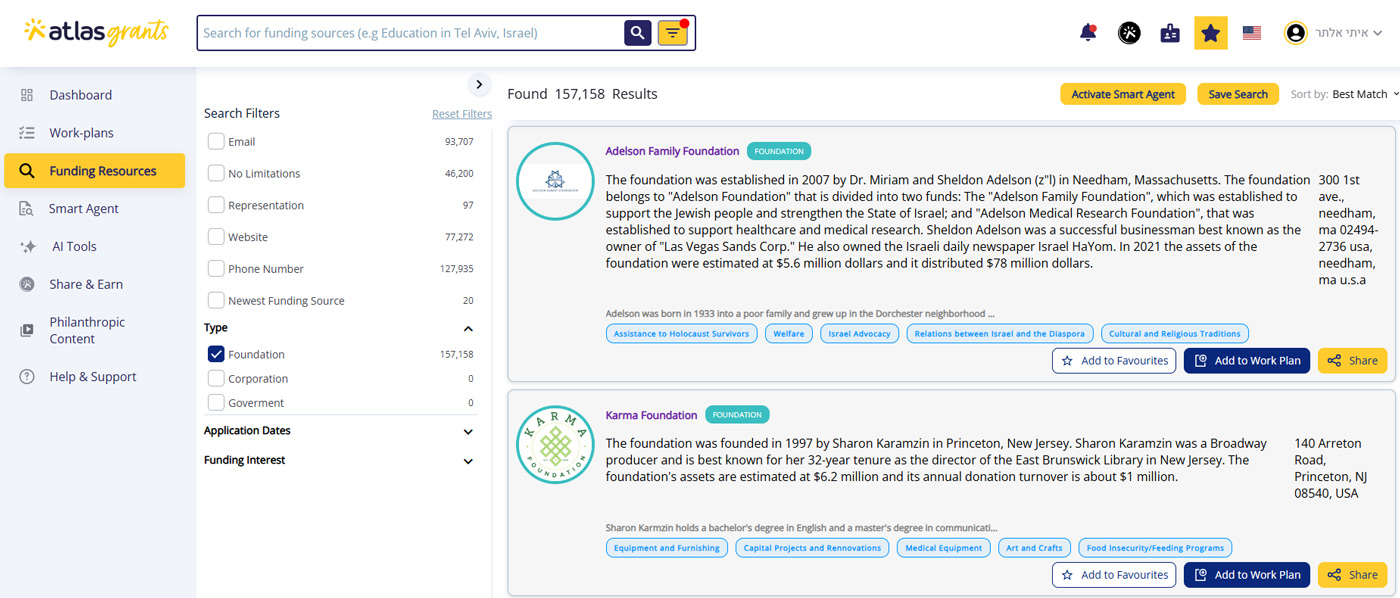1400x598 pixels.
Task: Tick the Website filter checkbox
Action: click(216, 237)
